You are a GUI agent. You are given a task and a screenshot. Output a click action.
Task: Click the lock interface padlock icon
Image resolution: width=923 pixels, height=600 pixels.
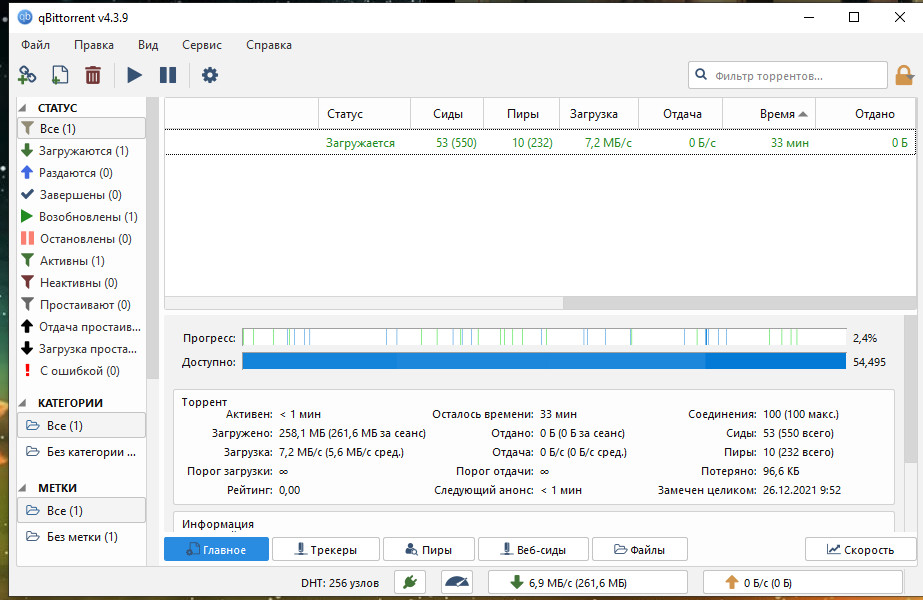coord(904,75)
